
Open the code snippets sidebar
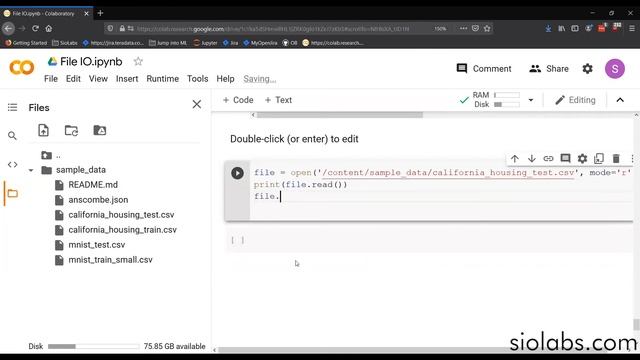point(12,164)
